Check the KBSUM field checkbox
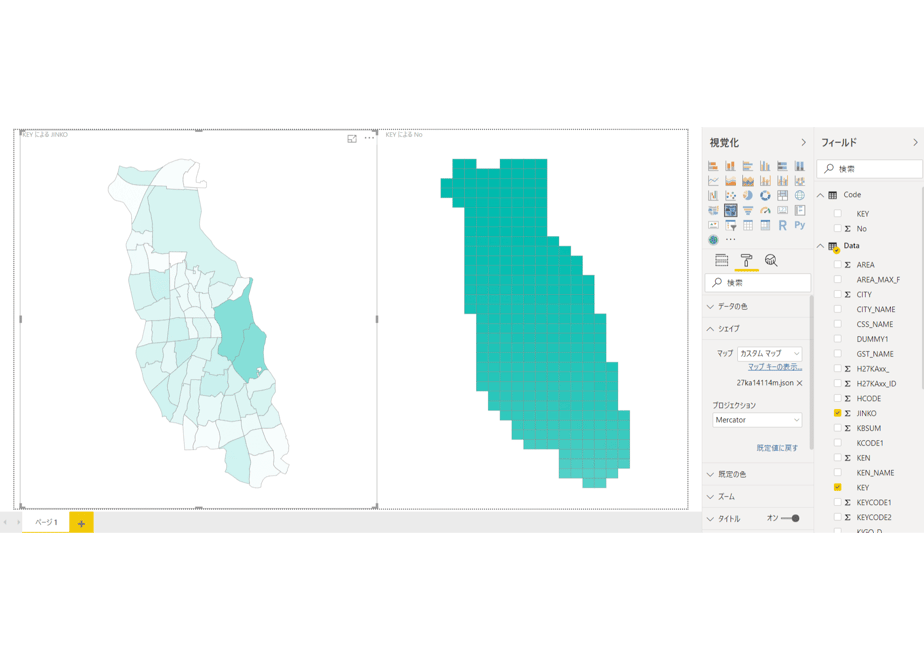 pyautogui.click(x=837, y=428)
